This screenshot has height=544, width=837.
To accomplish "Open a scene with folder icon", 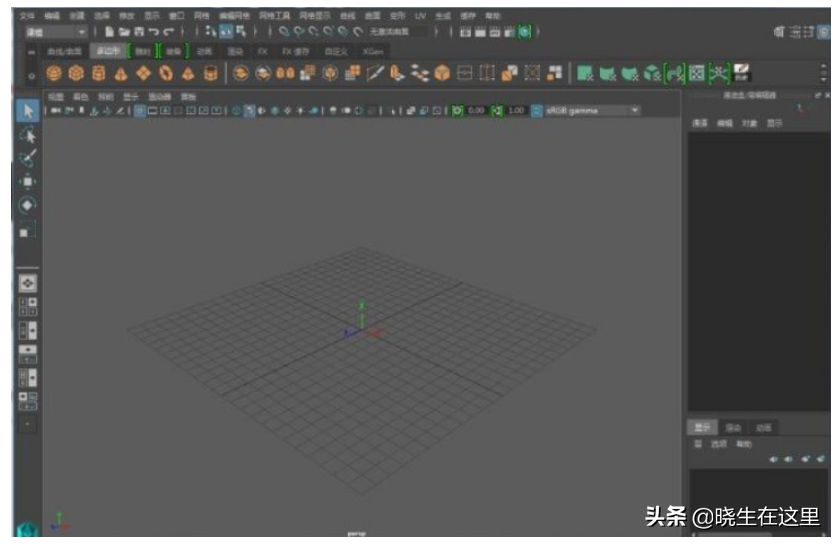I will tap(124, 32).
